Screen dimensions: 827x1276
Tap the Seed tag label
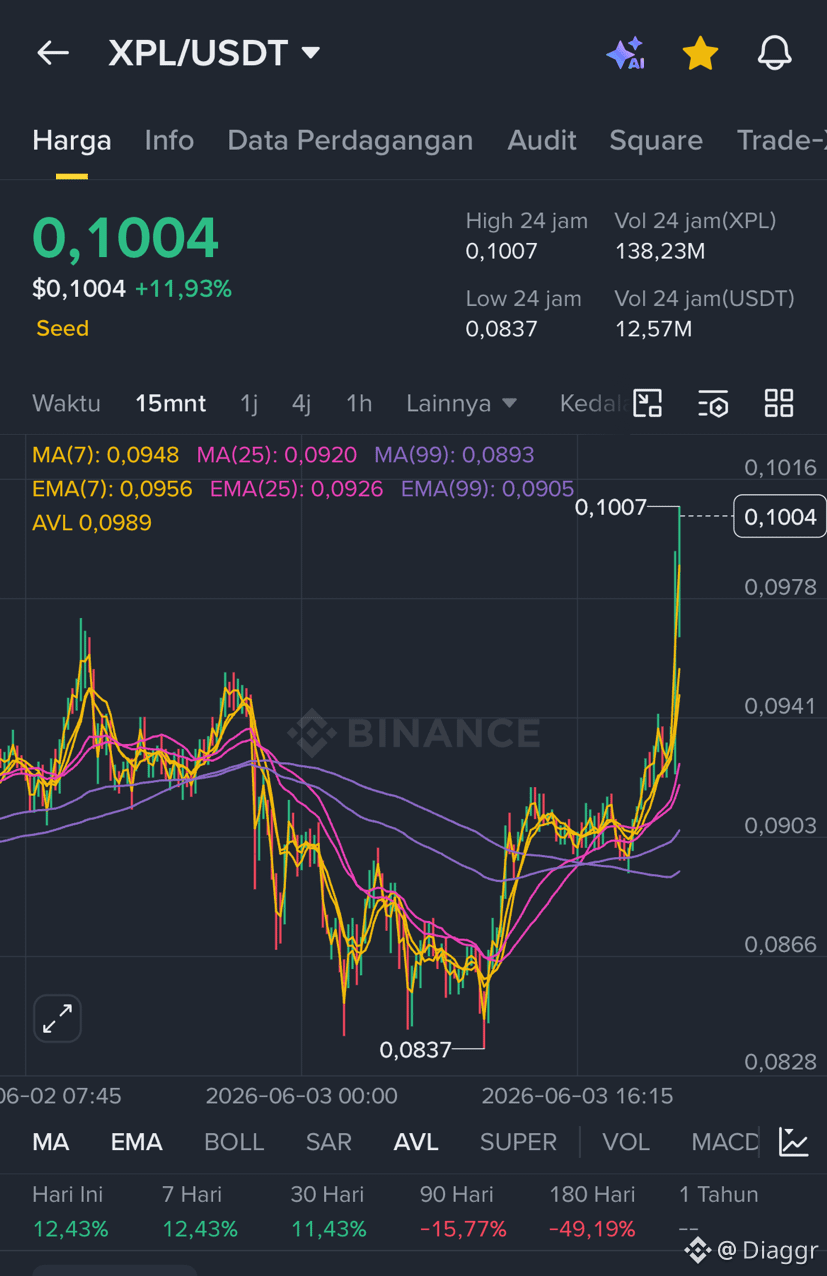(x=62, y=328)
